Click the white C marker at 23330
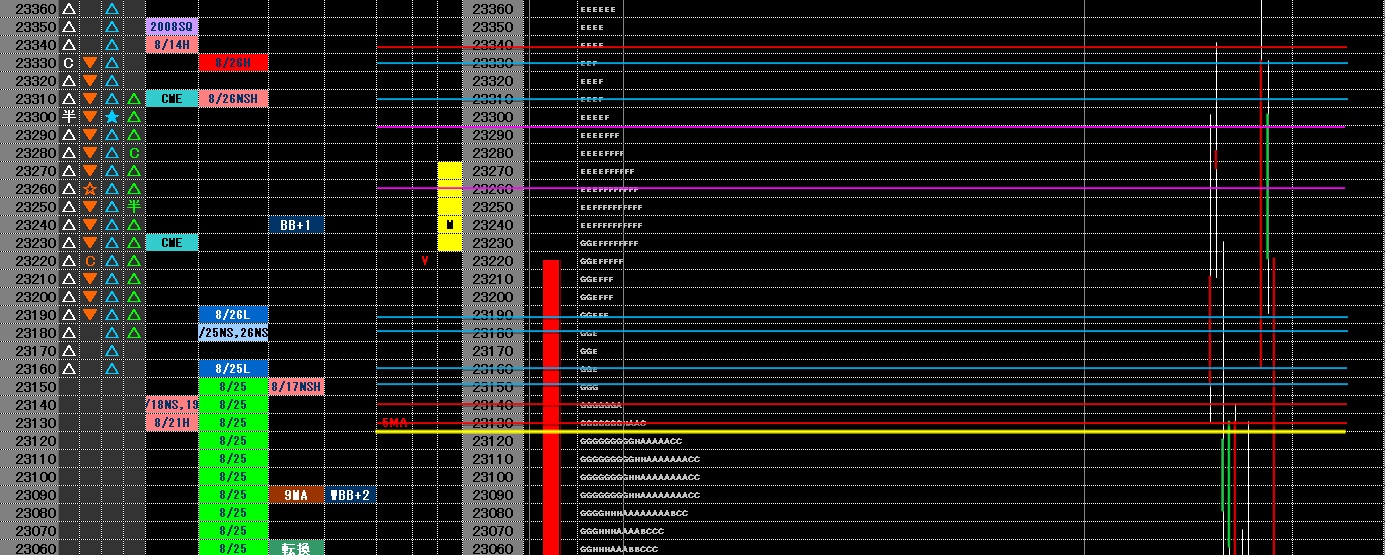1385x555 pixels. tap(68, 63)
